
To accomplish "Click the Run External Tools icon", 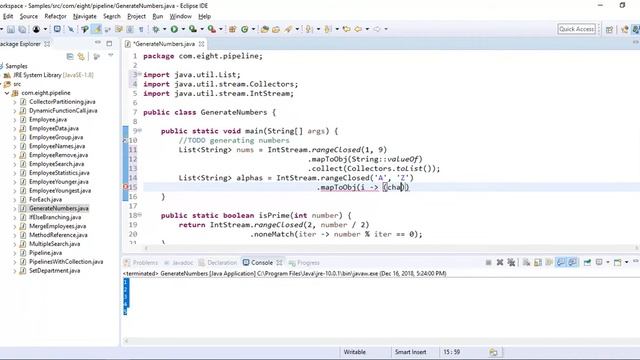I will (x=211, y=29).
